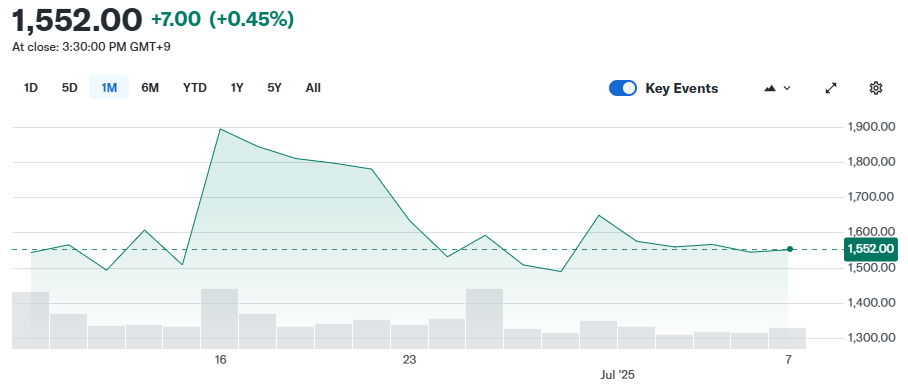
Task: Switch chart to 1Y range
Action: point(237,88)
